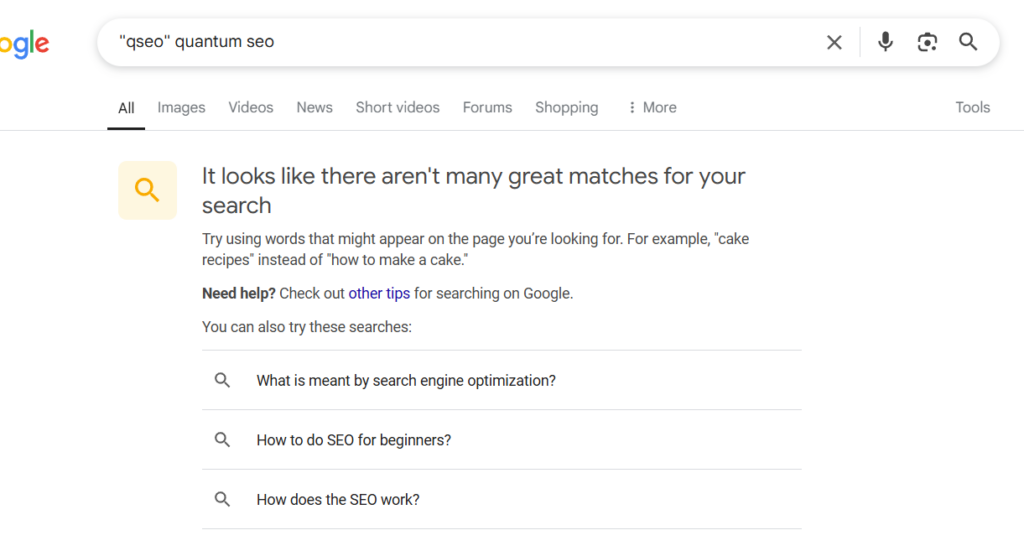Click magnifier icon beside "How does the SEO work?"
Viewport: 1024px width, 551px height.
[222, 499]
